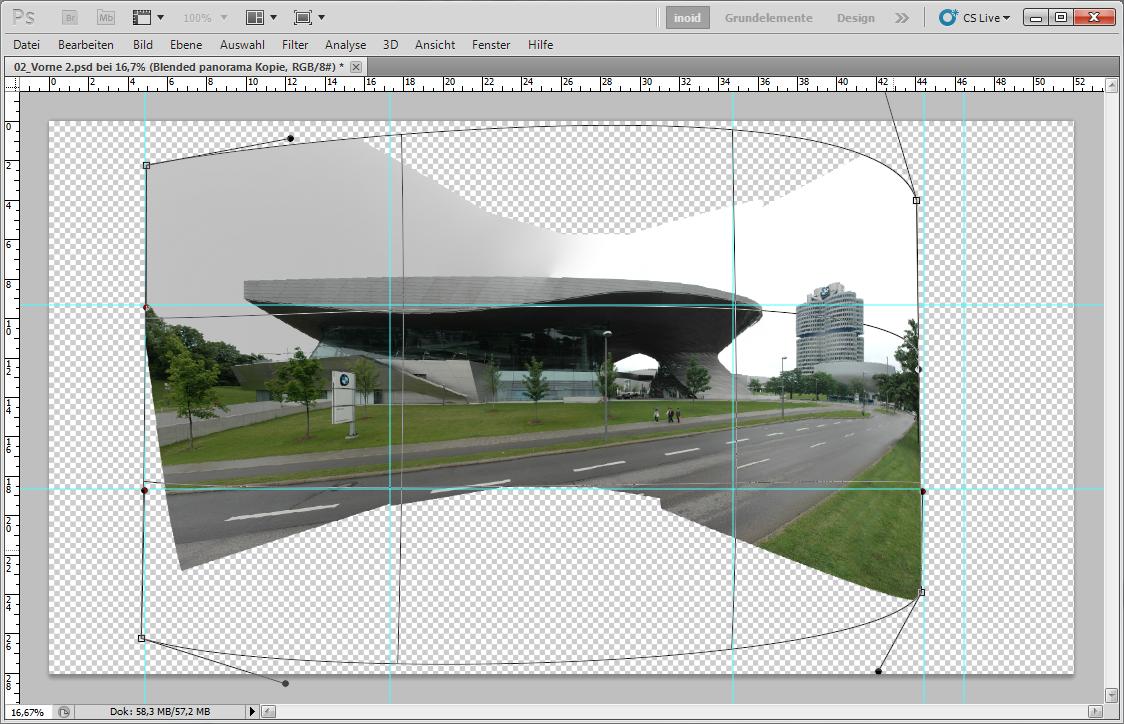Switch to the Design workspace

(855, 17)
